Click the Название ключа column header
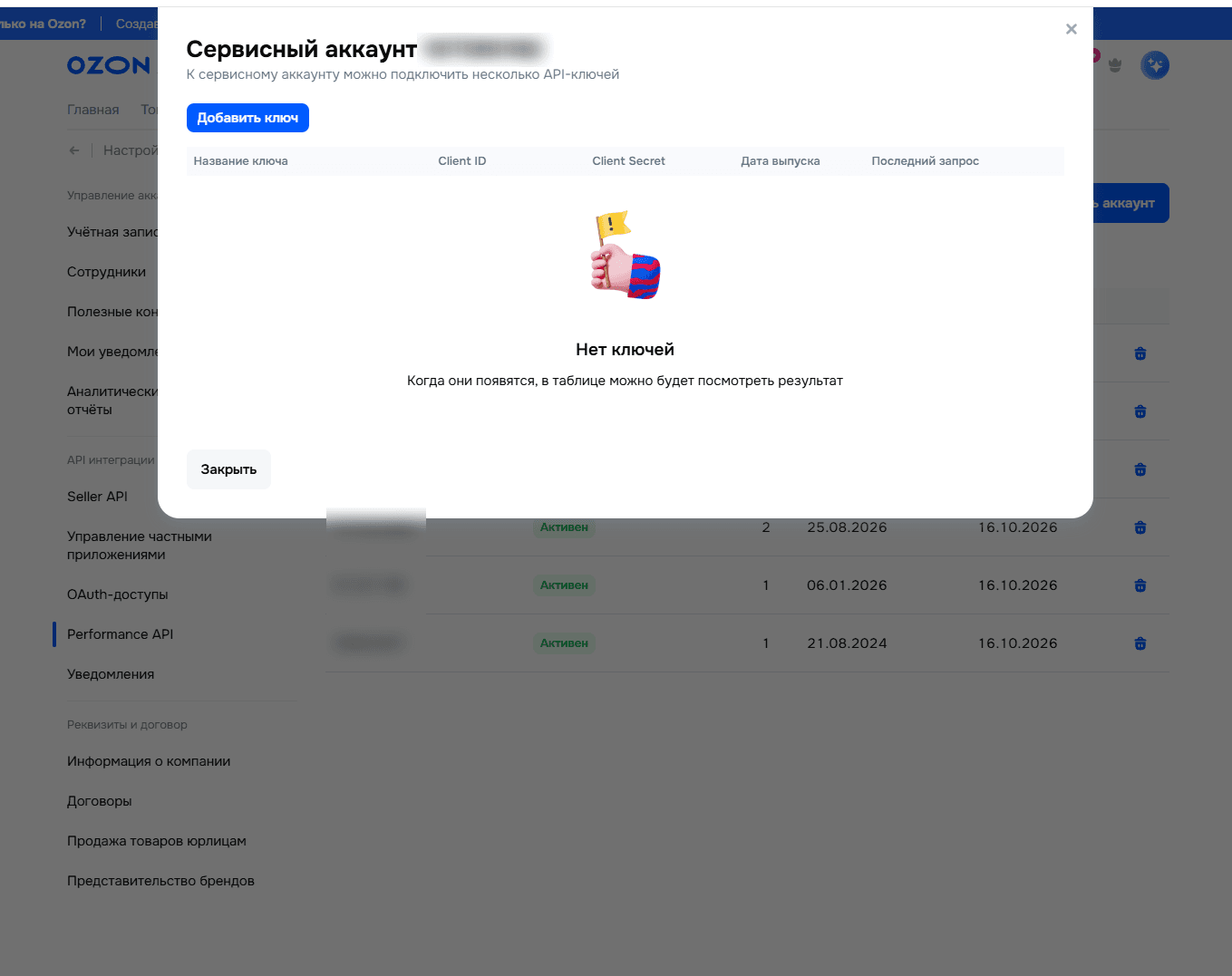This screenshot has height=976, width=1232. click(x=240, y=161)
